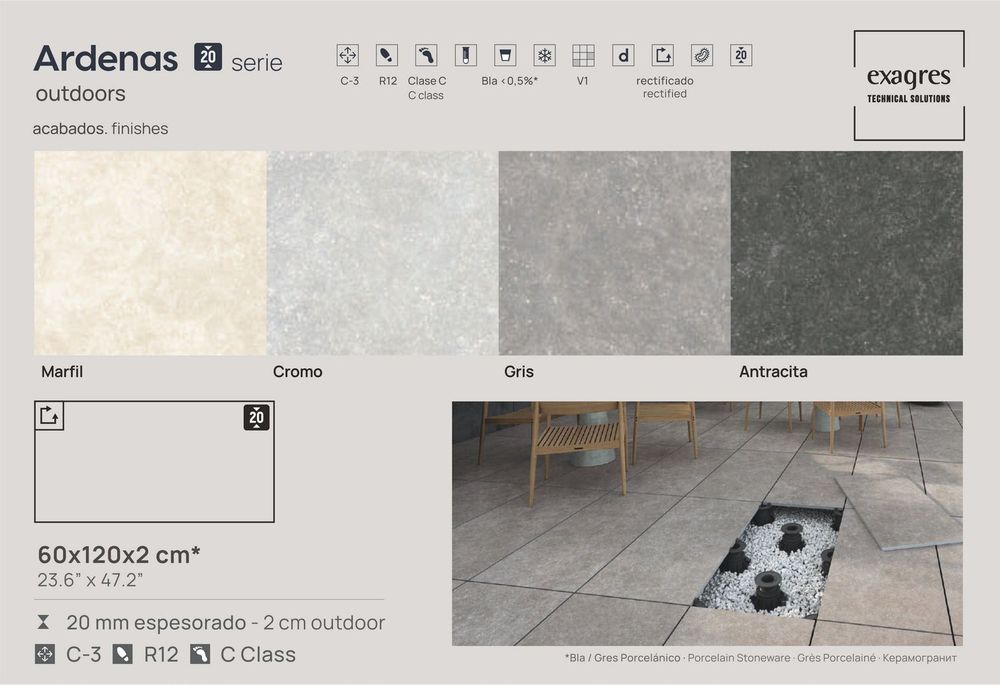This screenshot has width=1000, height=685.
Task: Click the 'acabados. finishes' heading
Action: [102, 128]
